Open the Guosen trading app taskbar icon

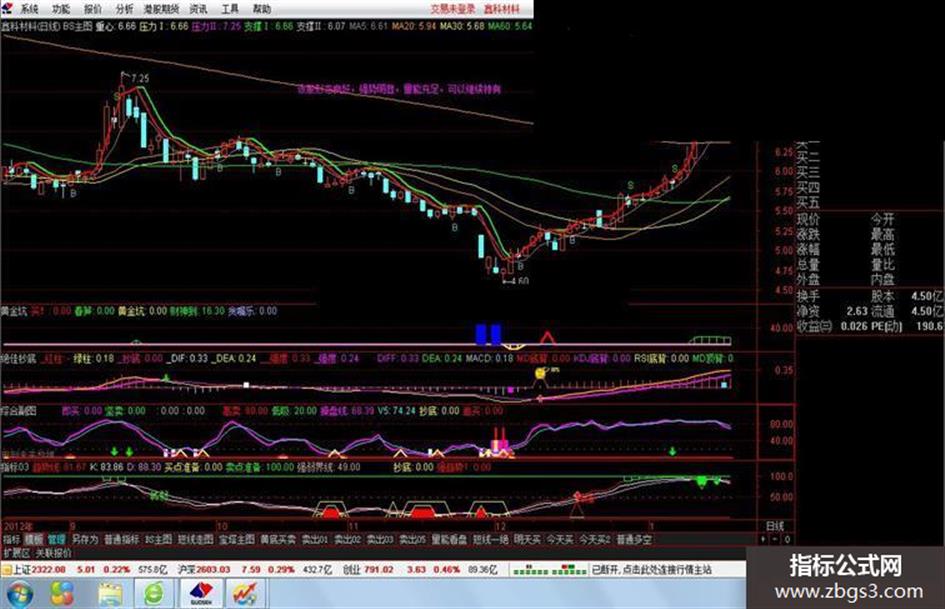point(201,594)
